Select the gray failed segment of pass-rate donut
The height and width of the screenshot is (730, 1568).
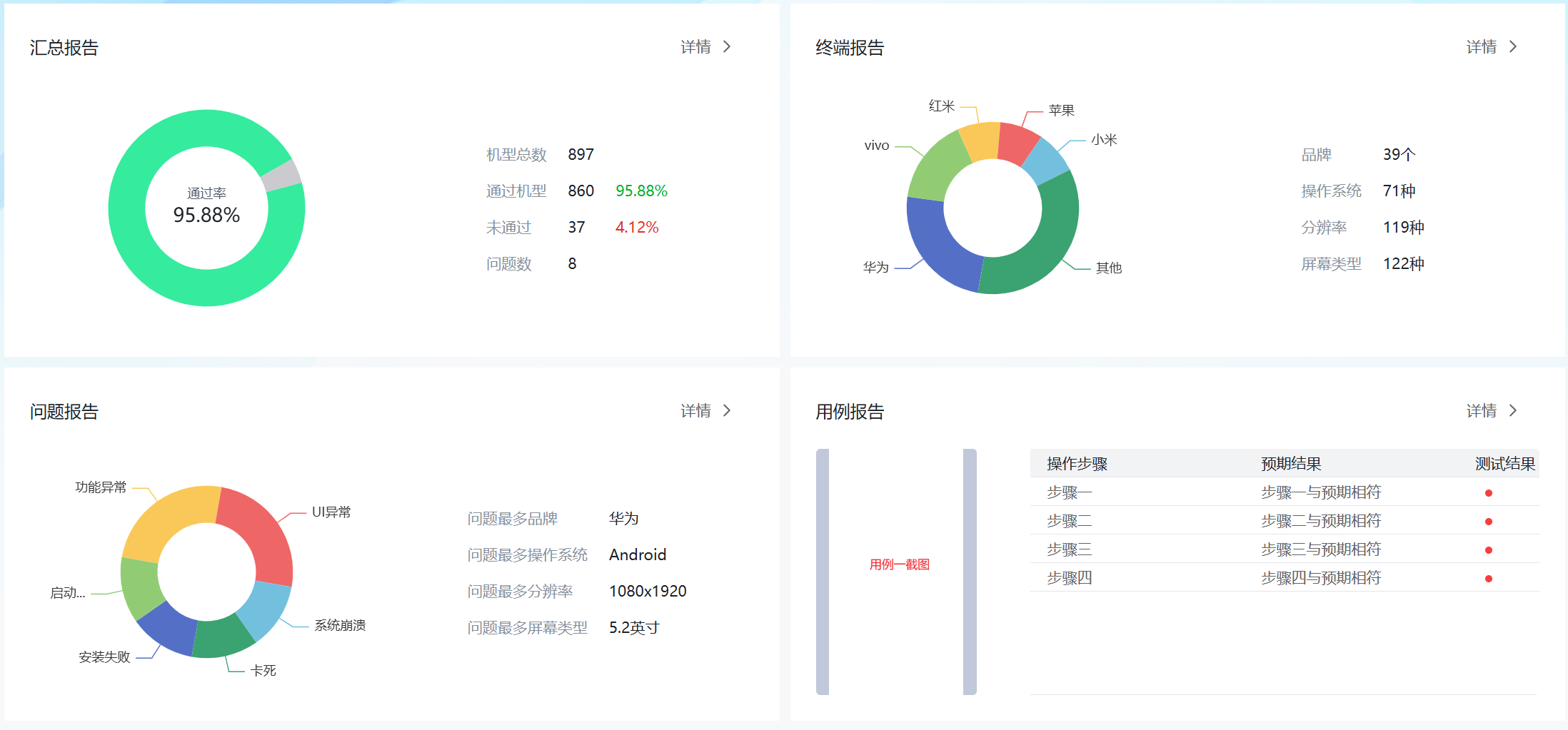[x=282, y=176]
